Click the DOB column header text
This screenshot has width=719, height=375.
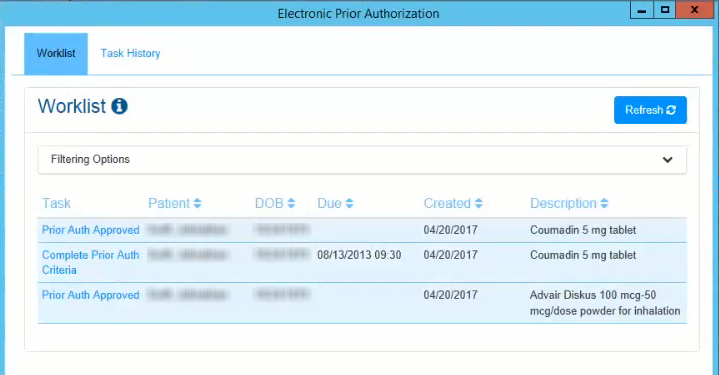point(269,204)
